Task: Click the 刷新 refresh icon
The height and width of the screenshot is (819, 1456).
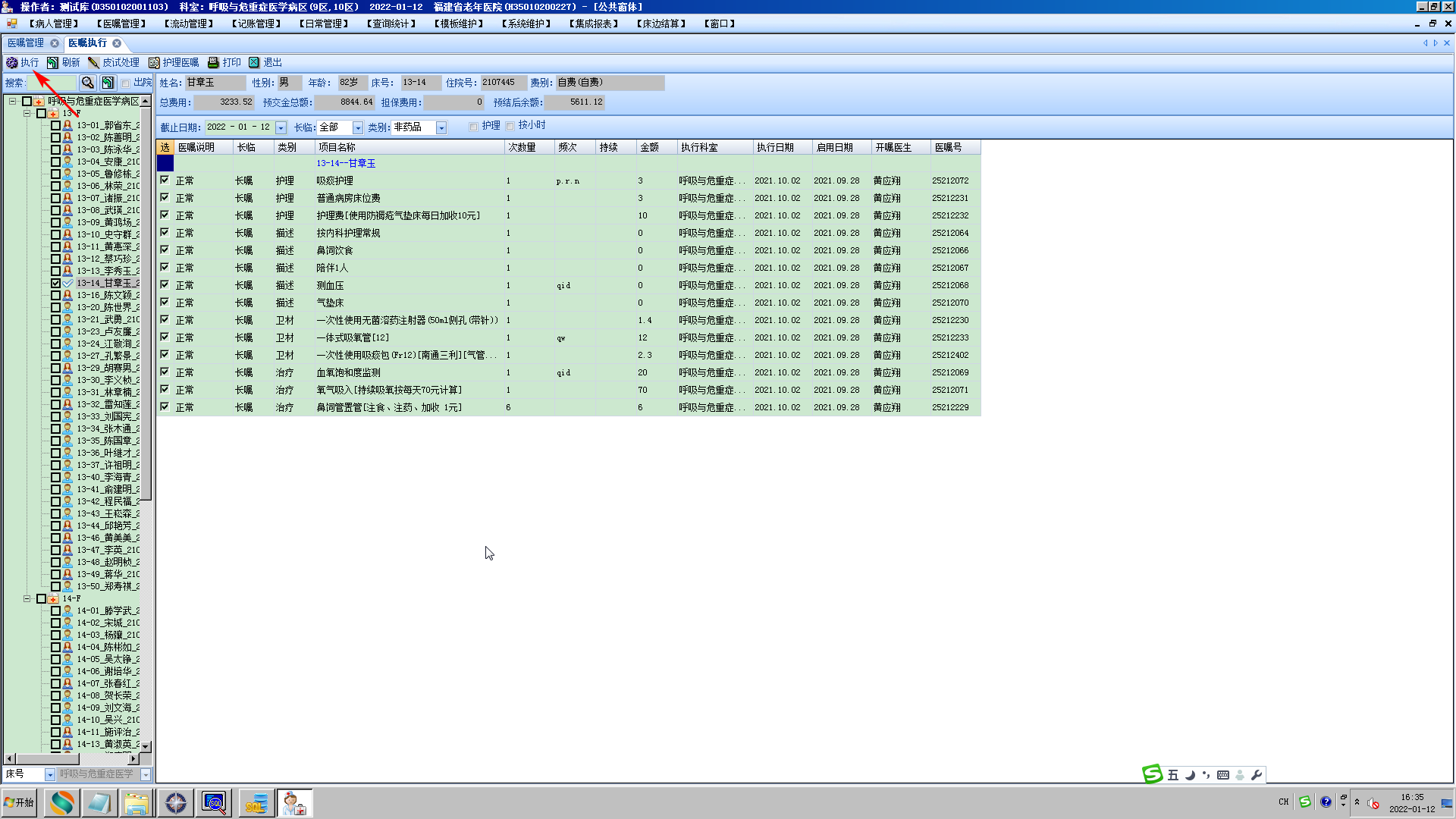Action: (52, 63)
